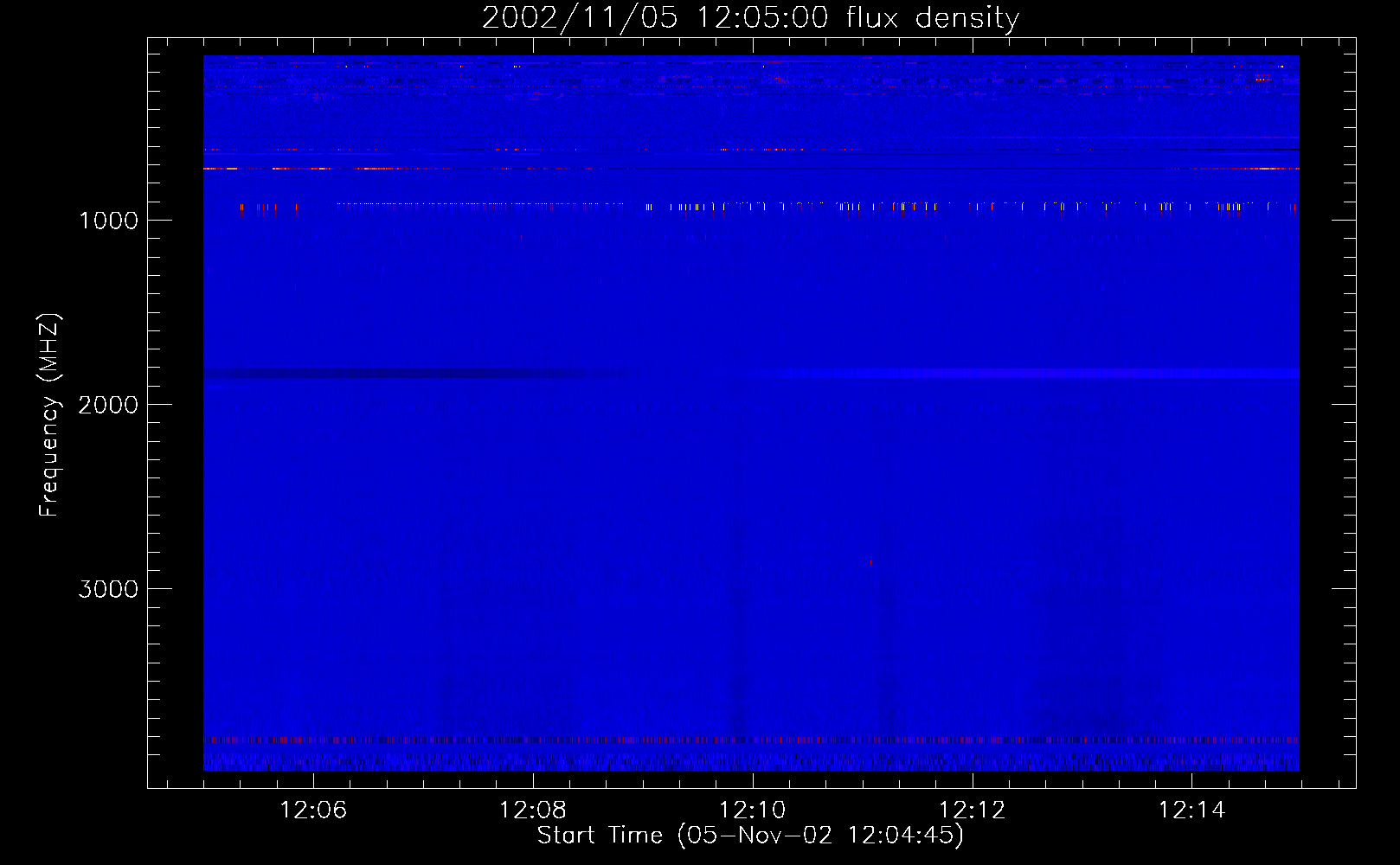Click the 12:10 time tick label
1400x865 pixels.
pos(753,810)
